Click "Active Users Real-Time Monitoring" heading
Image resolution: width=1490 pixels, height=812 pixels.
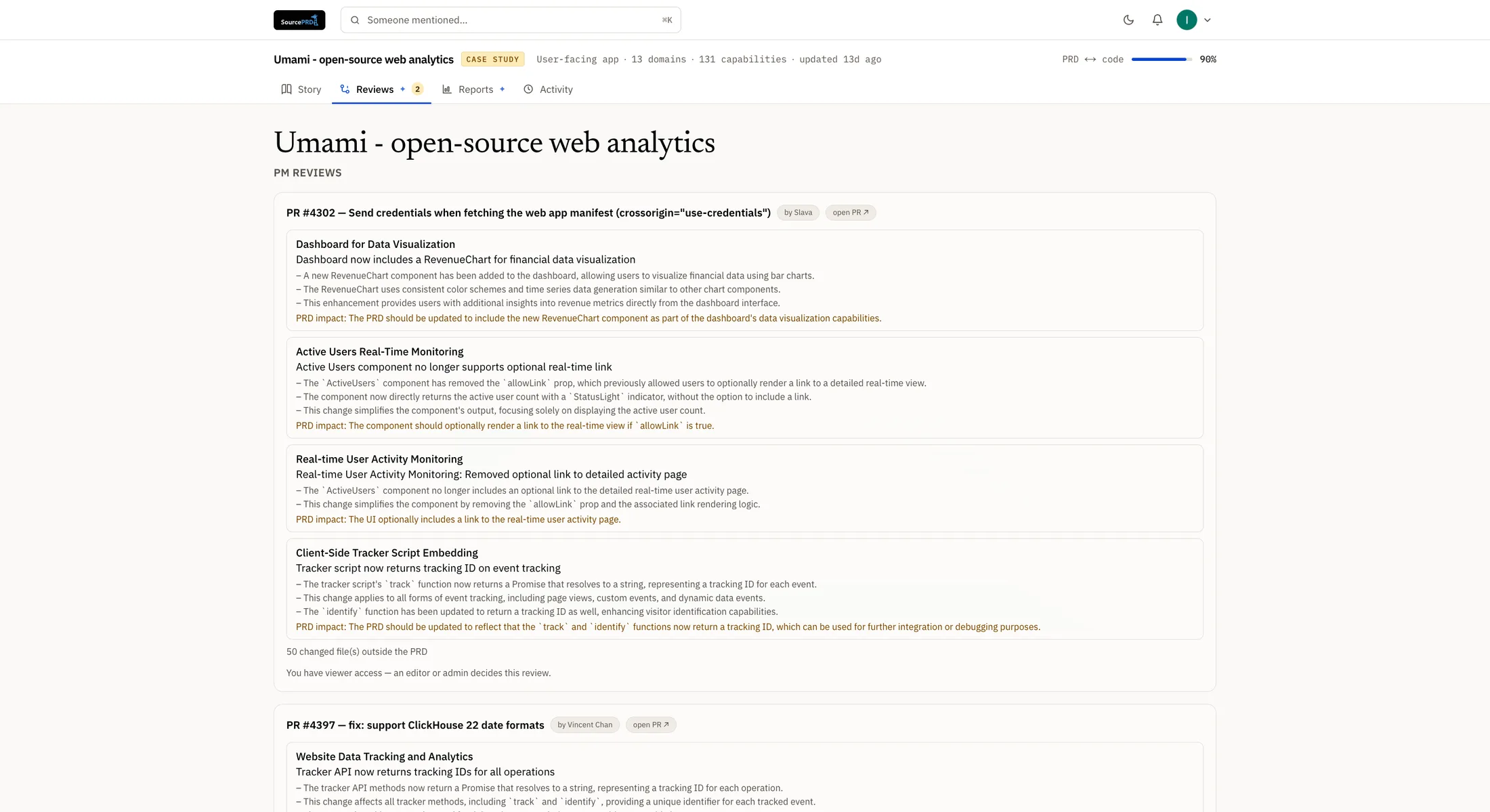click(x=379, y=352)
